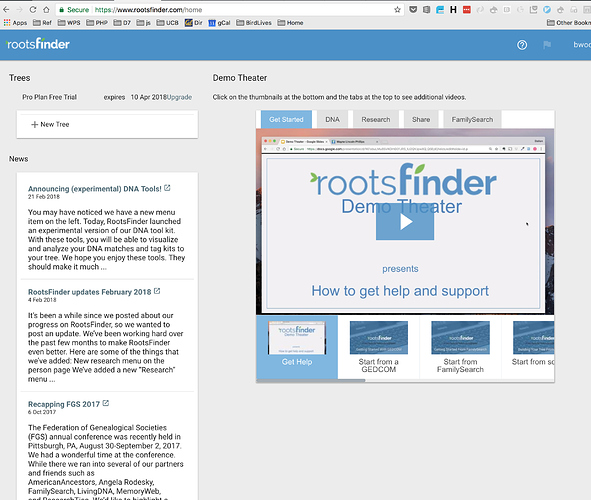The width and height of the screenshot is (591, 500).
Task: Click the blue Vimeo-style V extension icon
Action: [547, 10]
